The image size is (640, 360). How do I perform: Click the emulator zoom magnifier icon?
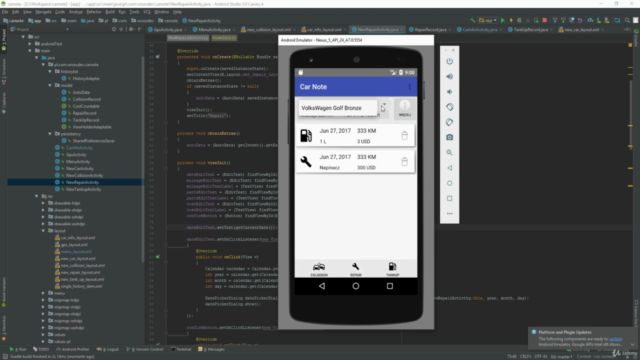pyautogui.click(x=449, y=153)
